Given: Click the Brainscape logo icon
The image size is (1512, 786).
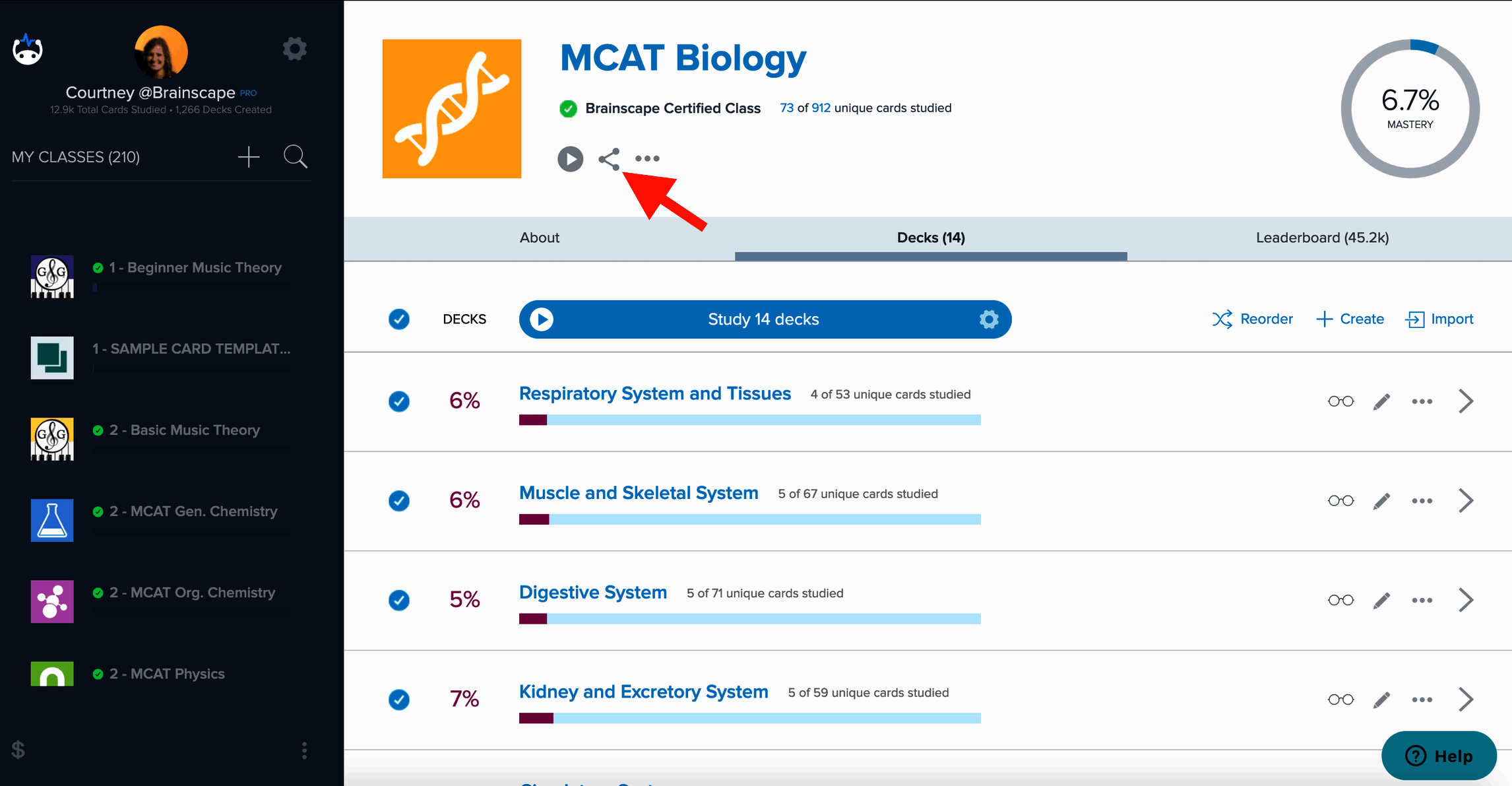Looking at the screenshot, I should point(28,49).
